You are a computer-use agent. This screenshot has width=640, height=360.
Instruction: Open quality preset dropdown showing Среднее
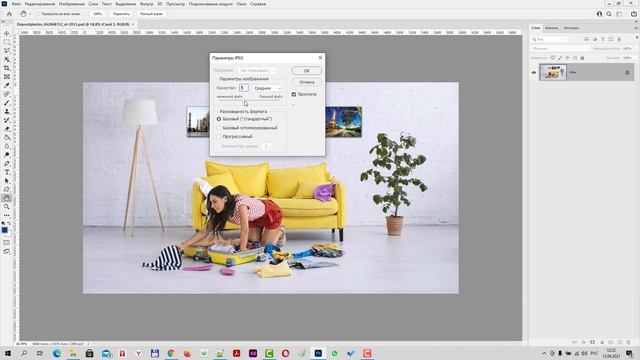point(267,88)
